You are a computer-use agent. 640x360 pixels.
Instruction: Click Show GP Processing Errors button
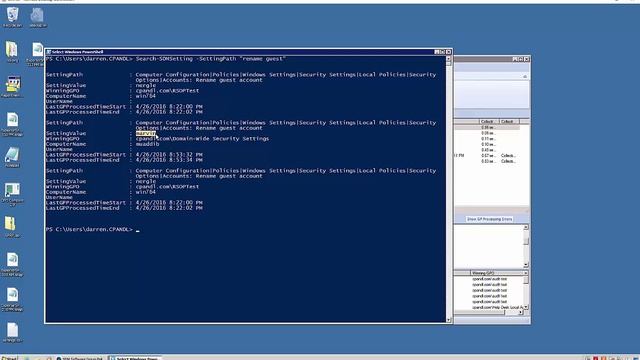[x=489, y=219]
